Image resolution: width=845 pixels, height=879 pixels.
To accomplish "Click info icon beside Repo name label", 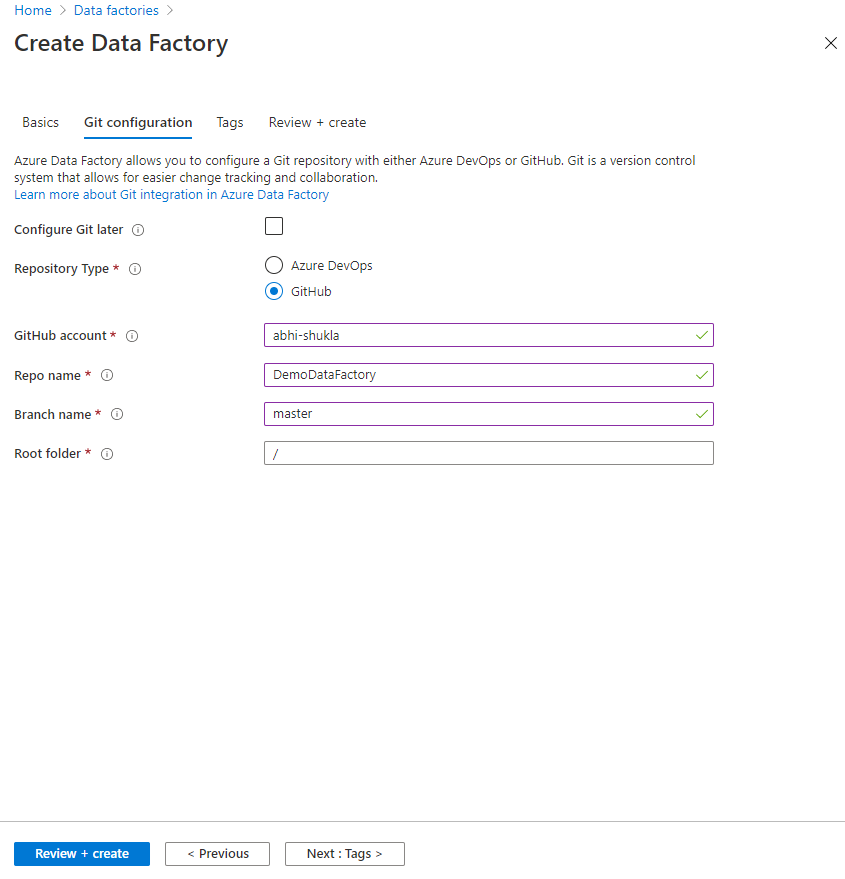I will pos(107,375).
